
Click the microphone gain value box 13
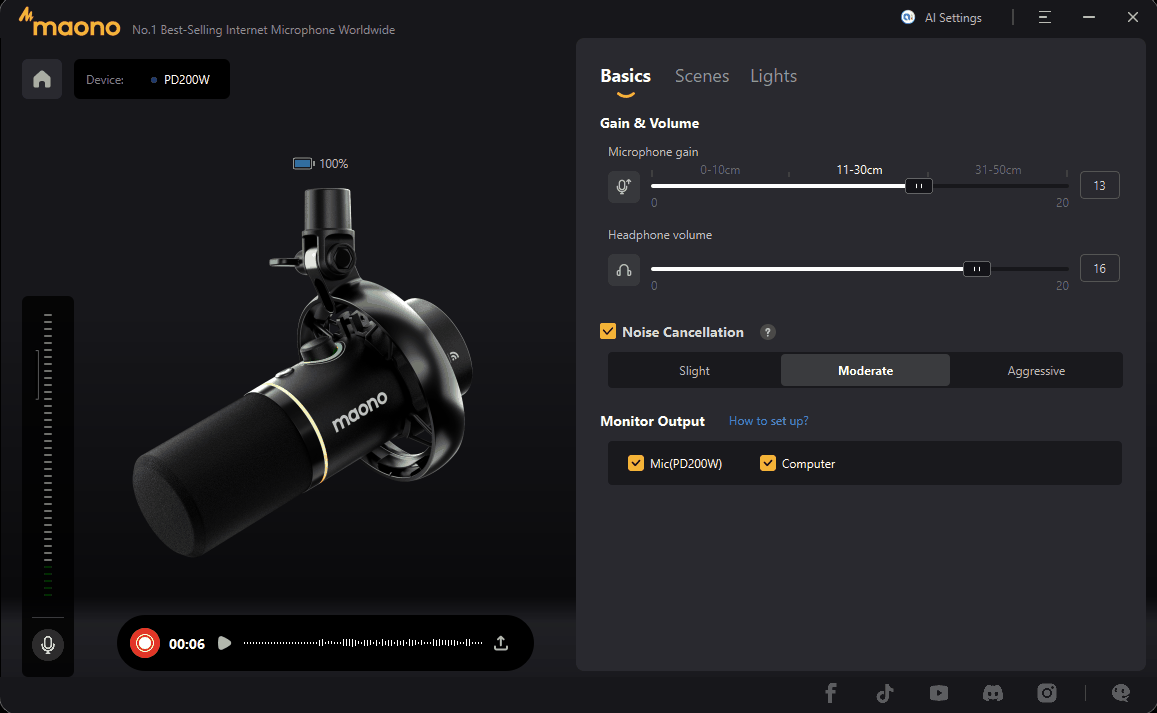pyautogui.click(x=1099, y=185)
